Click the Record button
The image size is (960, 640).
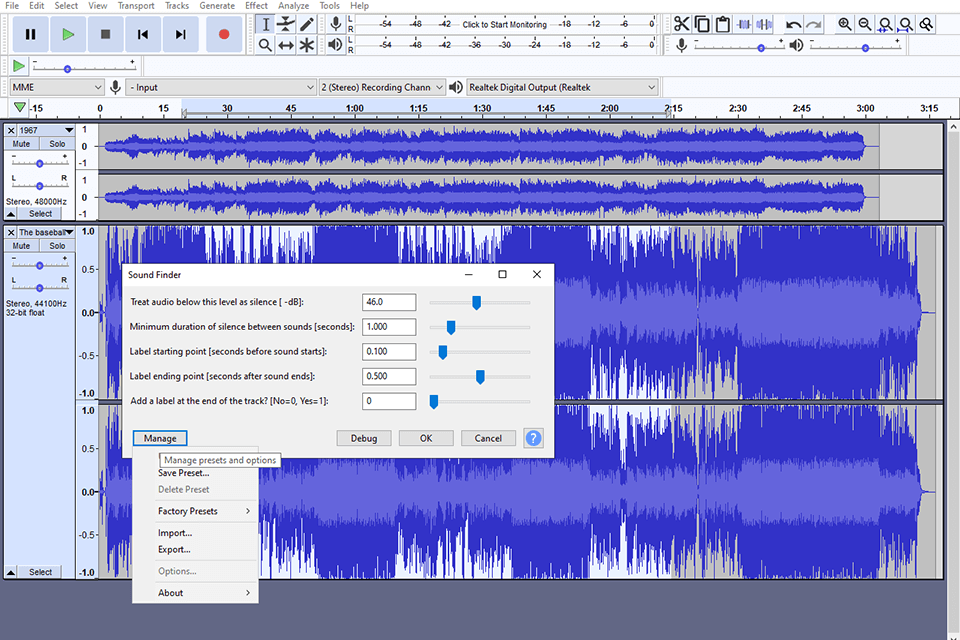[x=224, y=34]
